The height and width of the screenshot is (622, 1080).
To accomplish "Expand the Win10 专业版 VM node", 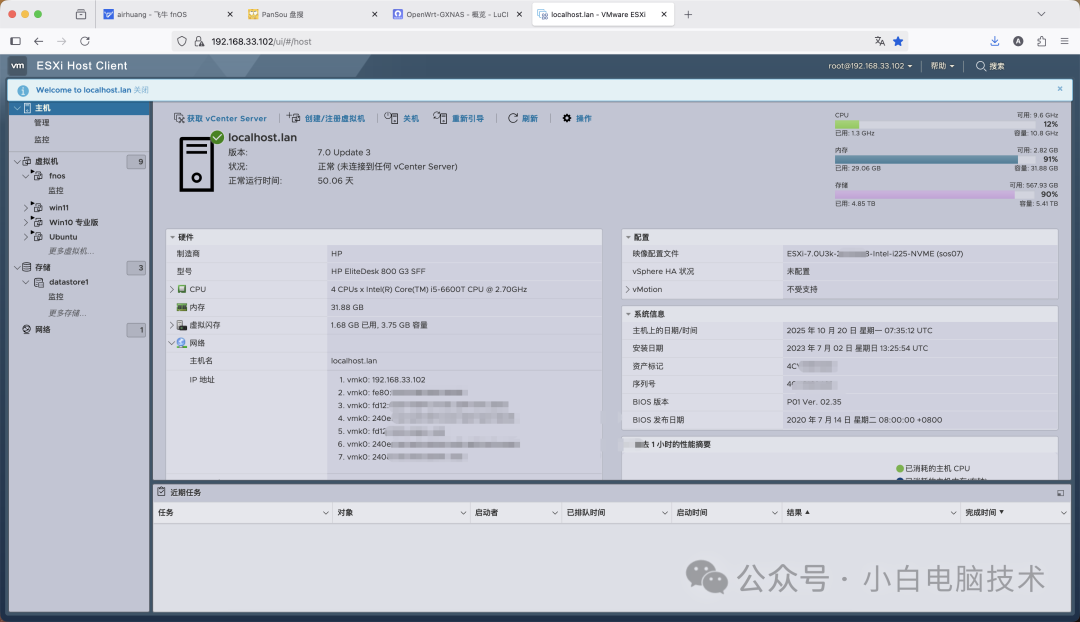I will coord(26,222).
